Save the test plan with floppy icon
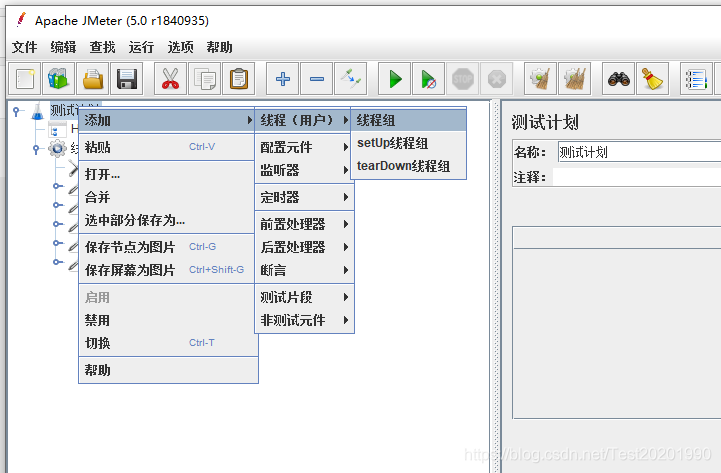 [127, 79]
